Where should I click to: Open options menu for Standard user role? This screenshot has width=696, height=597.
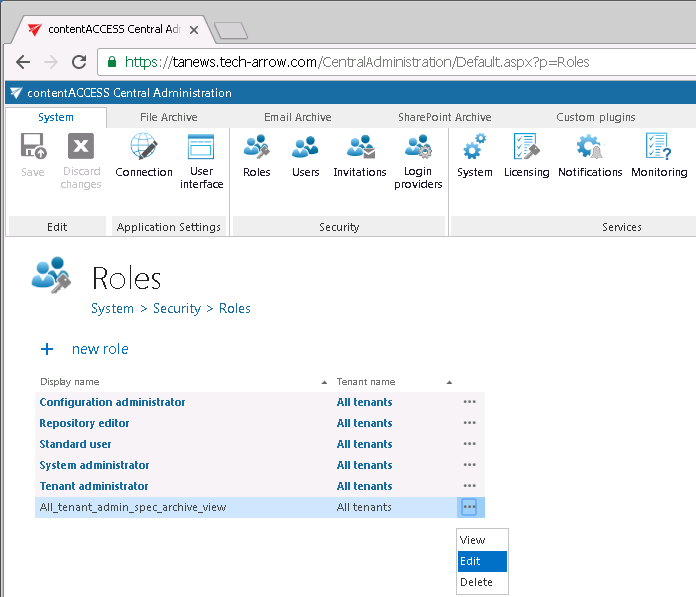point(469,444)
